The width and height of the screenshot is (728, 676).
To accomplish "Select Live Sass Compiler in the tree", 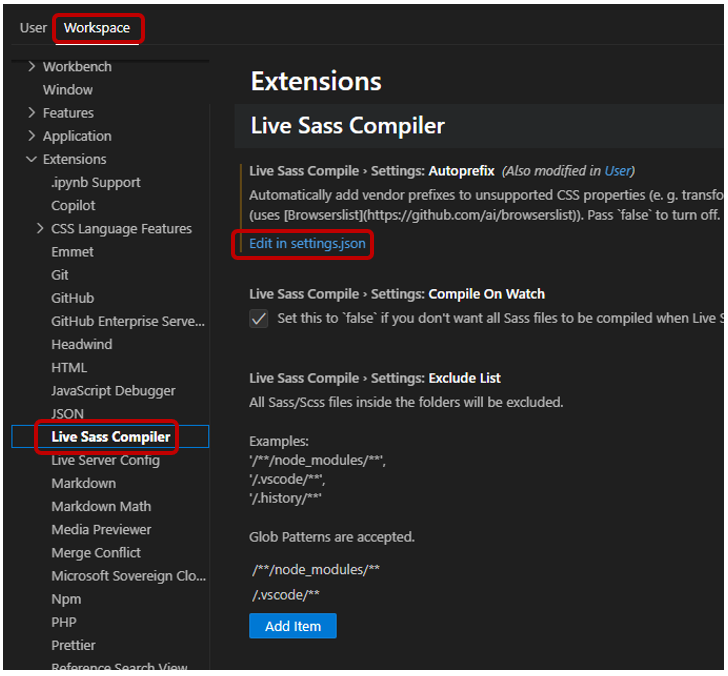I will pyautogui.click(x=110, y=437).
